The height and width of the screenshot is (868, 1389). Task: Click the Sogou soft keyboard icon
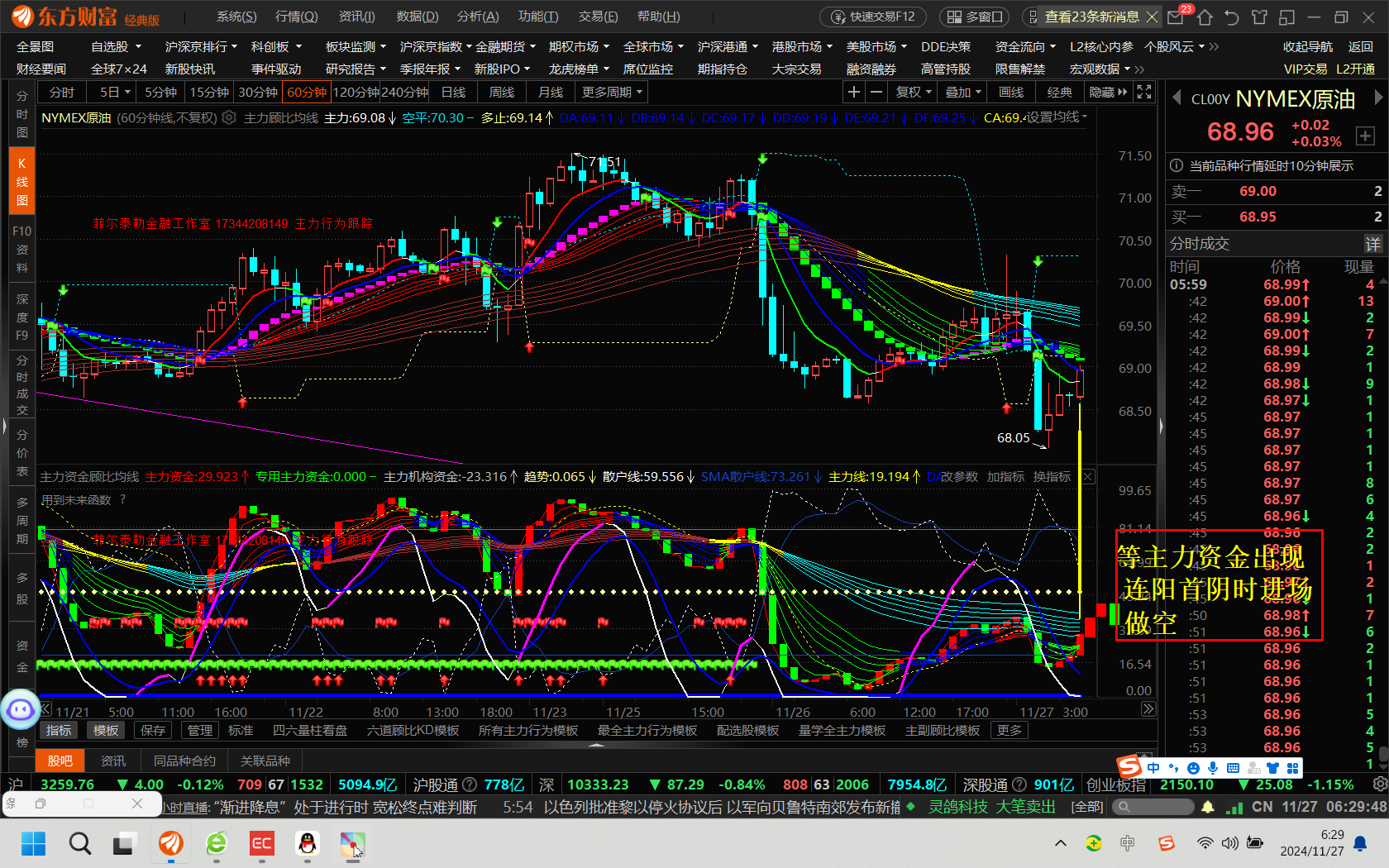1233,768
